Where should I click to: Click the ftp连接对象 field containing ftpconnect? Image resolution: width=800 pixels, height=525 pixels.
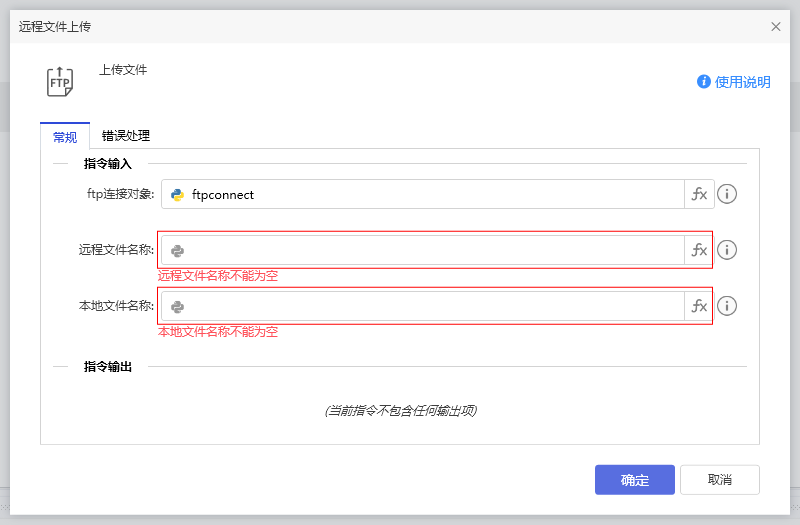coord(430,194)
